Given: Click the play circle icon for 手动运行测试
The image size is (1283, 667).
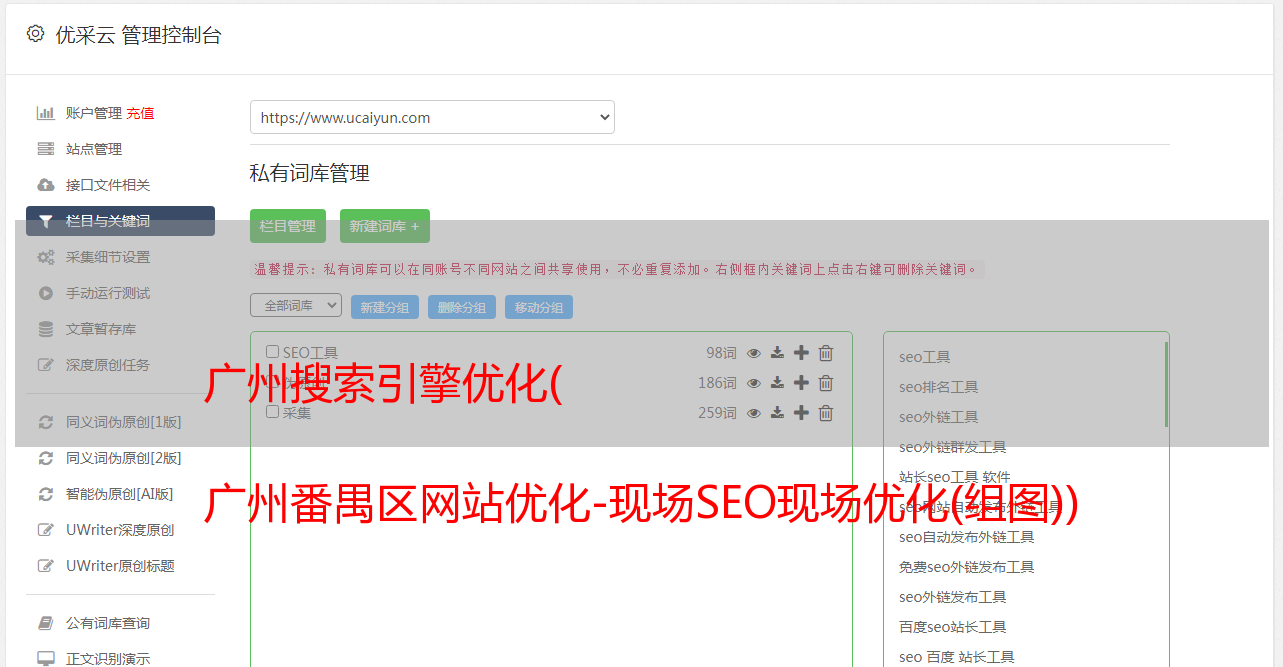Looking at the screenshot, I should pyautogui.click(x=45, y=293).
